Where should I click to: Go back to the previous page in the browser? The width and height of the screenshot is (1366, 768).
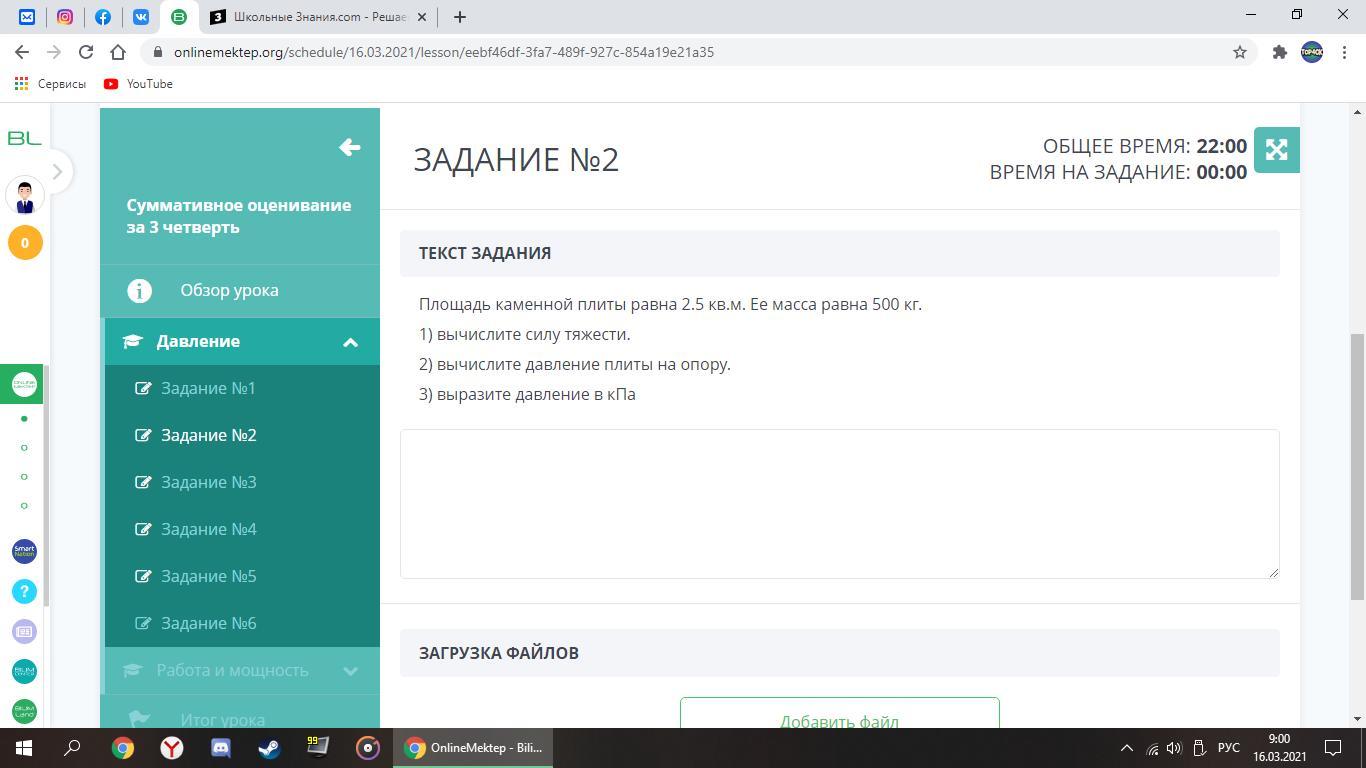(x=22, y=52)
